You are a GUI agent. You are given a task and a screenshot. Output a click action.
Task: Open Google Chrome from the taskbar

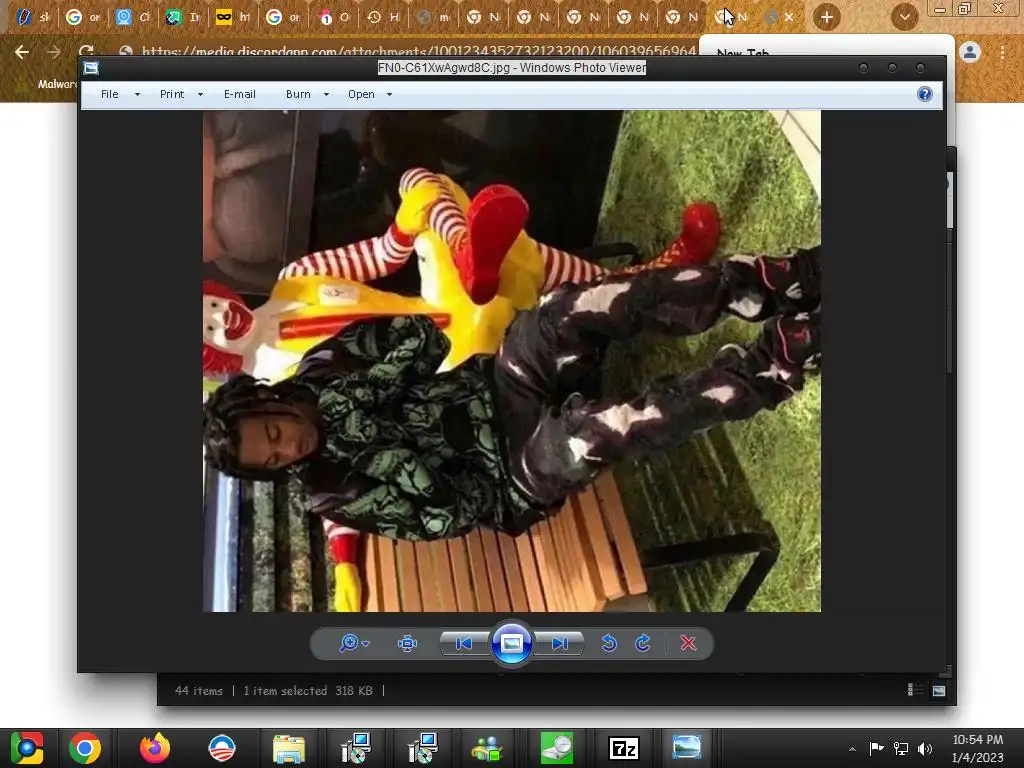point(85,748)
